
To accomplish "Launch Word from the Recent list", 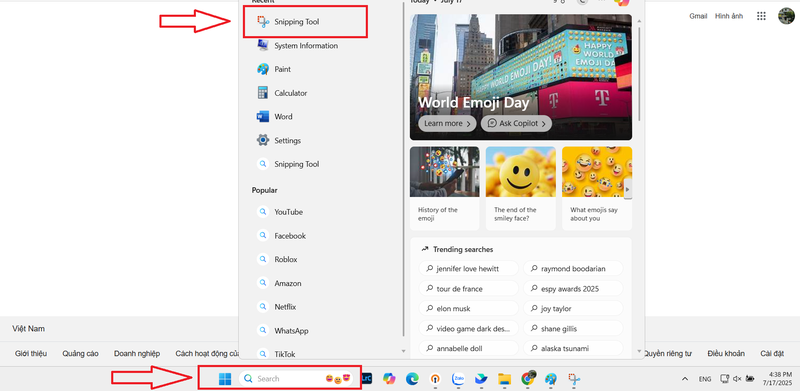I will (275, 116).
